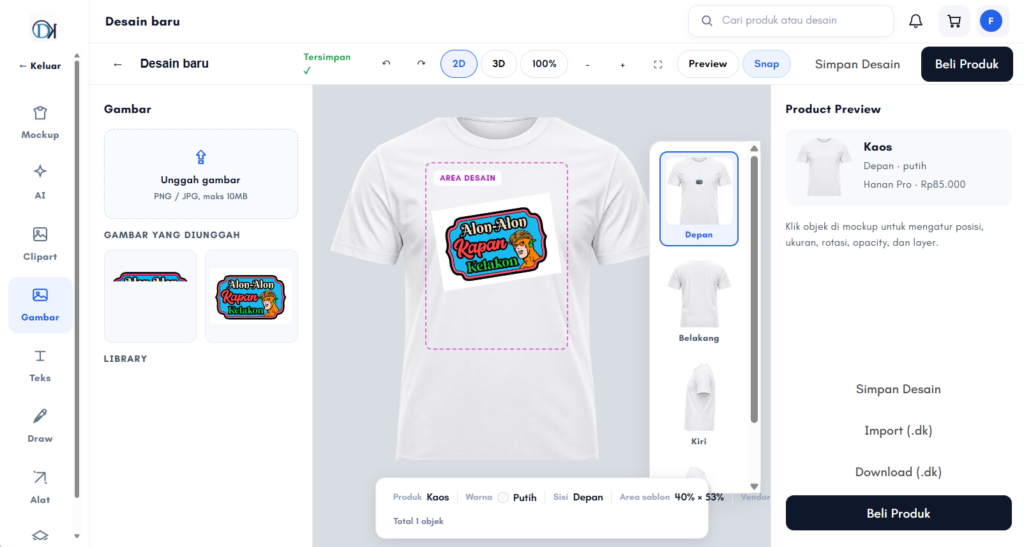Click the Tersimpan saved status
Viewport: 1024px width, 547px height.
[x=327, y=63]
